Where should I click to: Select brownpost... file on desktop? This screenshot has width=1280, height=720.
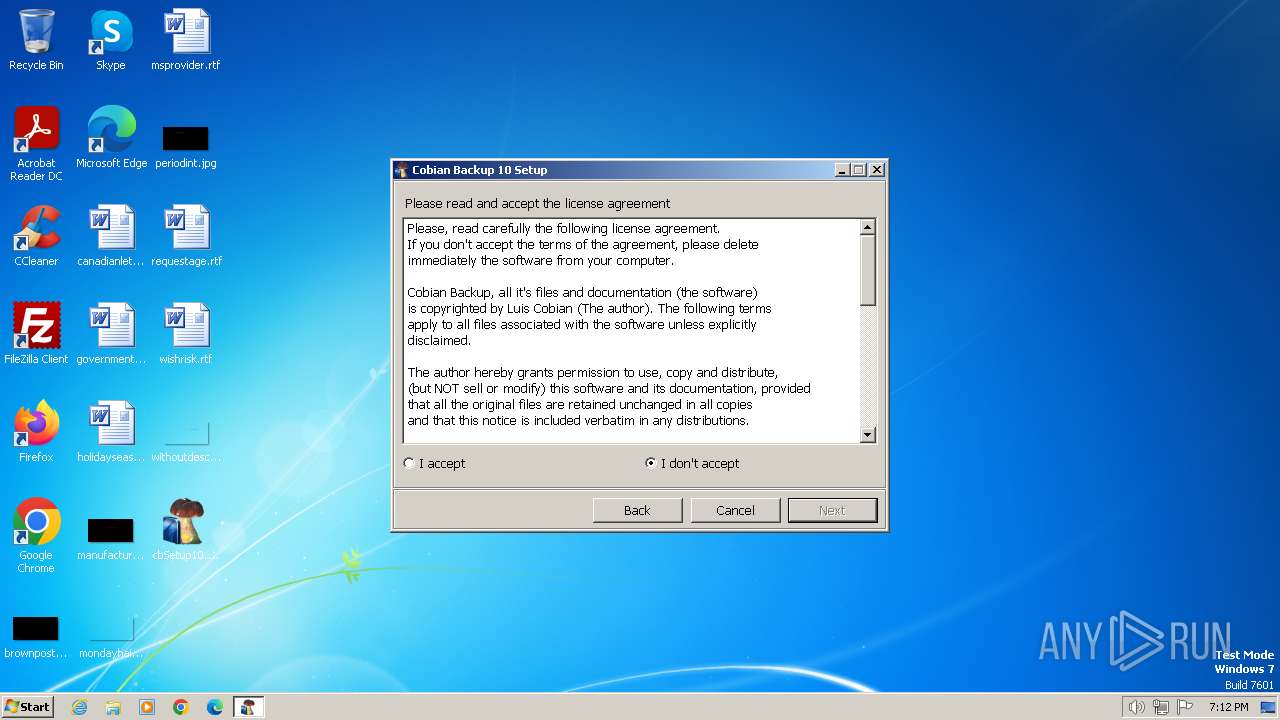(x=36, y=636)
